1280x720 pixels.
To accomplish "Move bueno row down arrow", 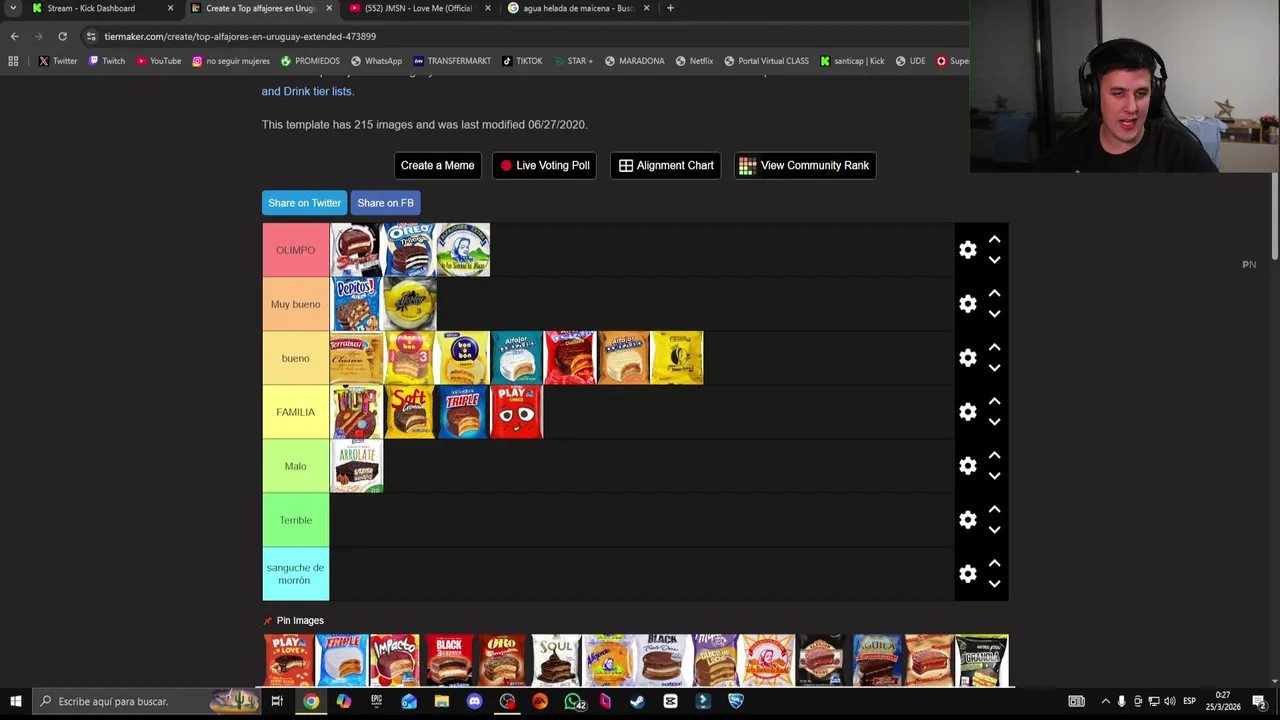I will tap(994, 368).
